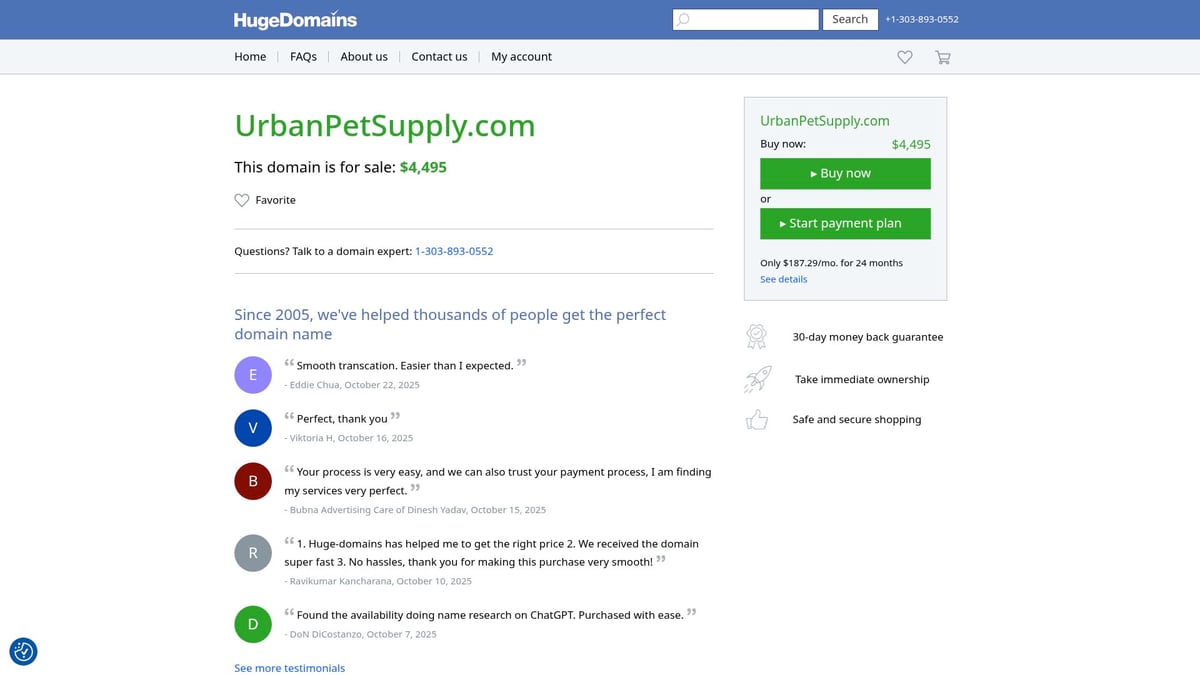The width and height of the screenshot is (1200, 675).
Task: Click the magnifying glass search icon
Action: click(x=682, y=19)
